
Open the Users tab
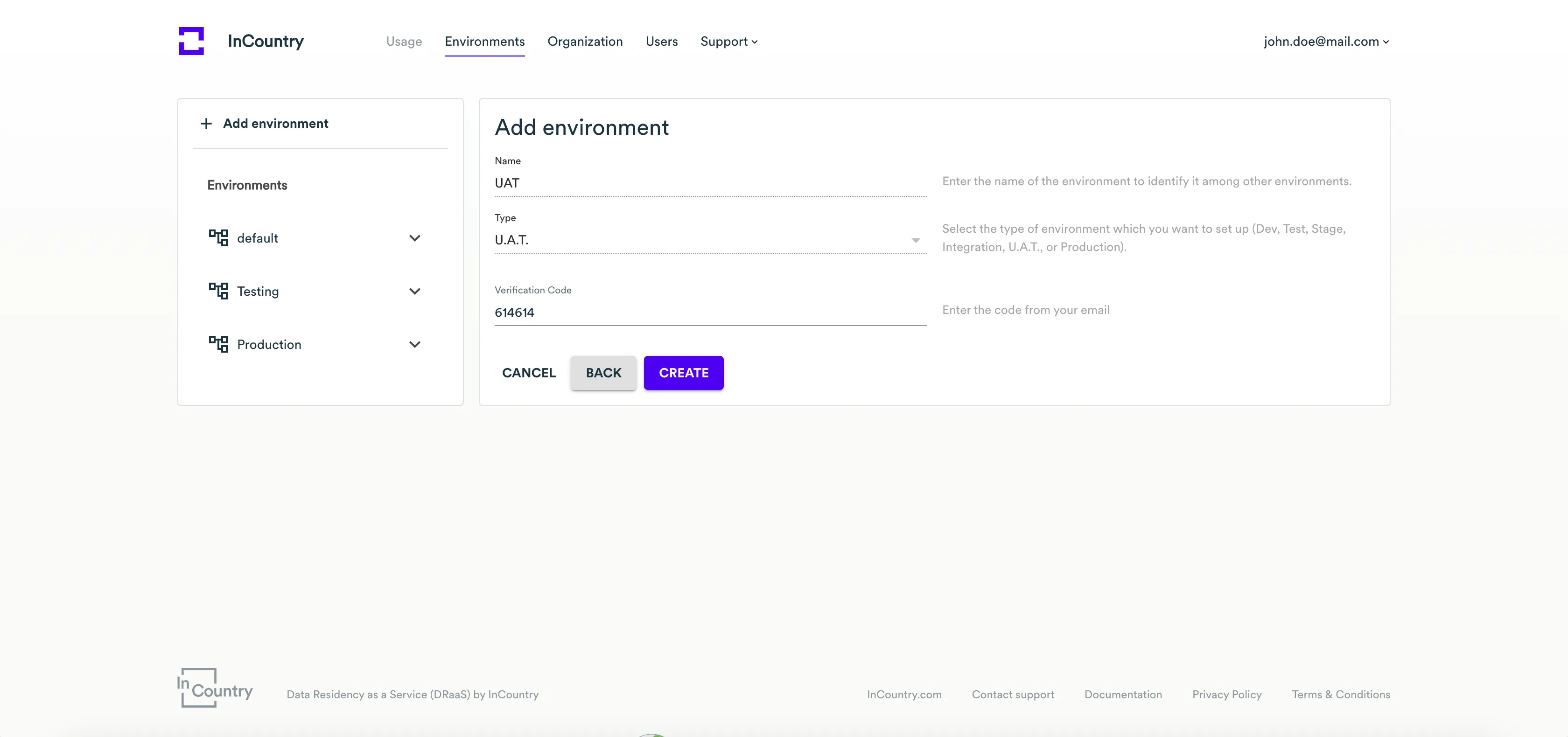pos(661,42)
